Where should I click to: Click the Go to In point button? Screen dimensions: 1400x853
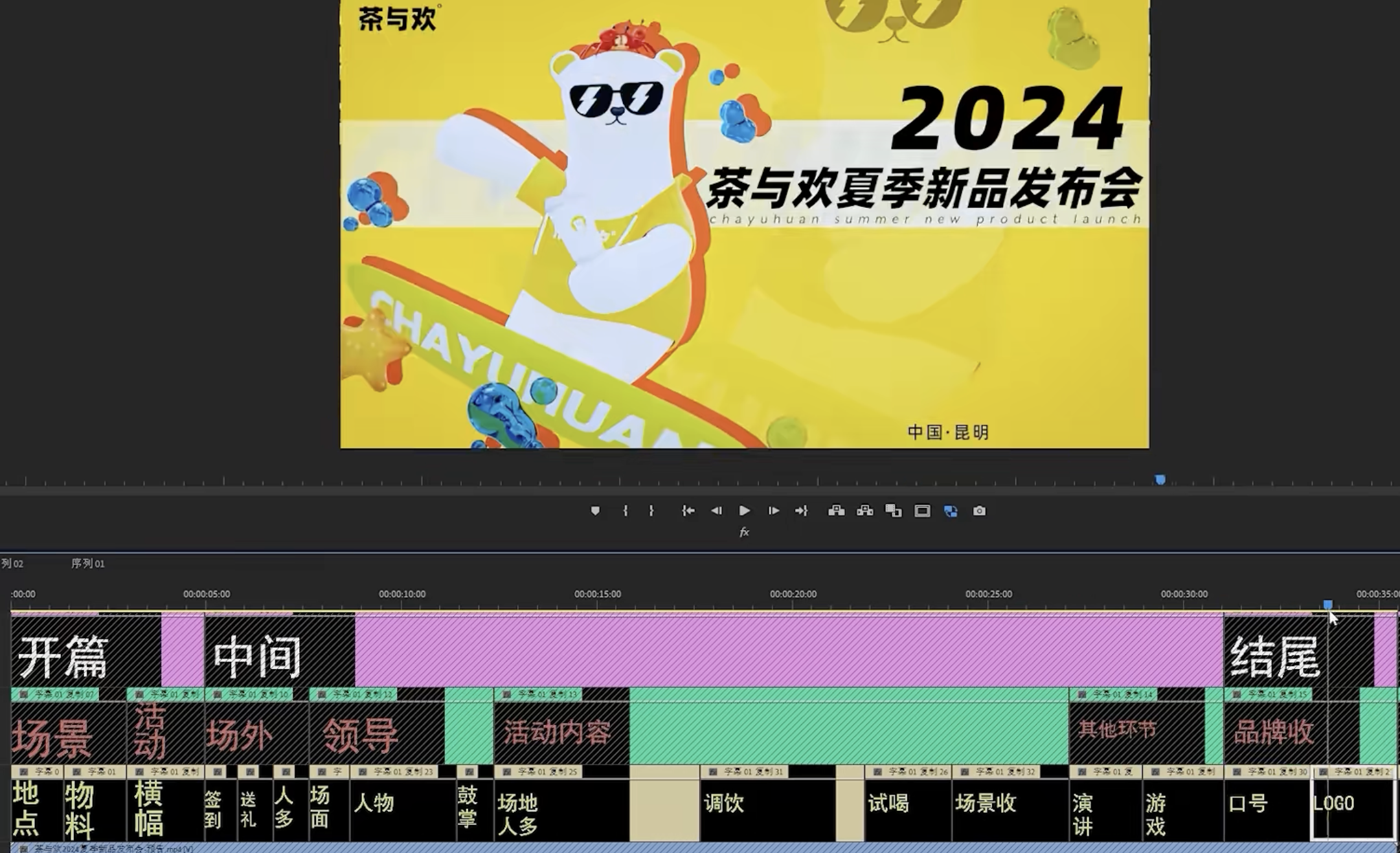688,511
